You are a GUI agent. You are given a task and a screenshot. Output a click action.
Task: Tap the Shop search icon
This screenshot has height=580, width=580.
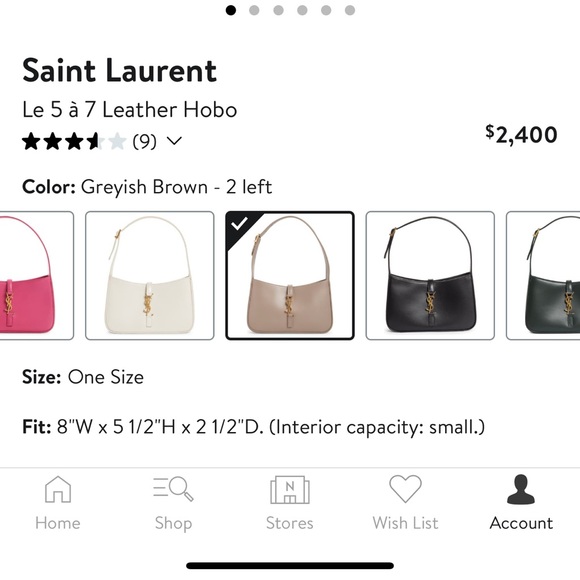point(173,488)
